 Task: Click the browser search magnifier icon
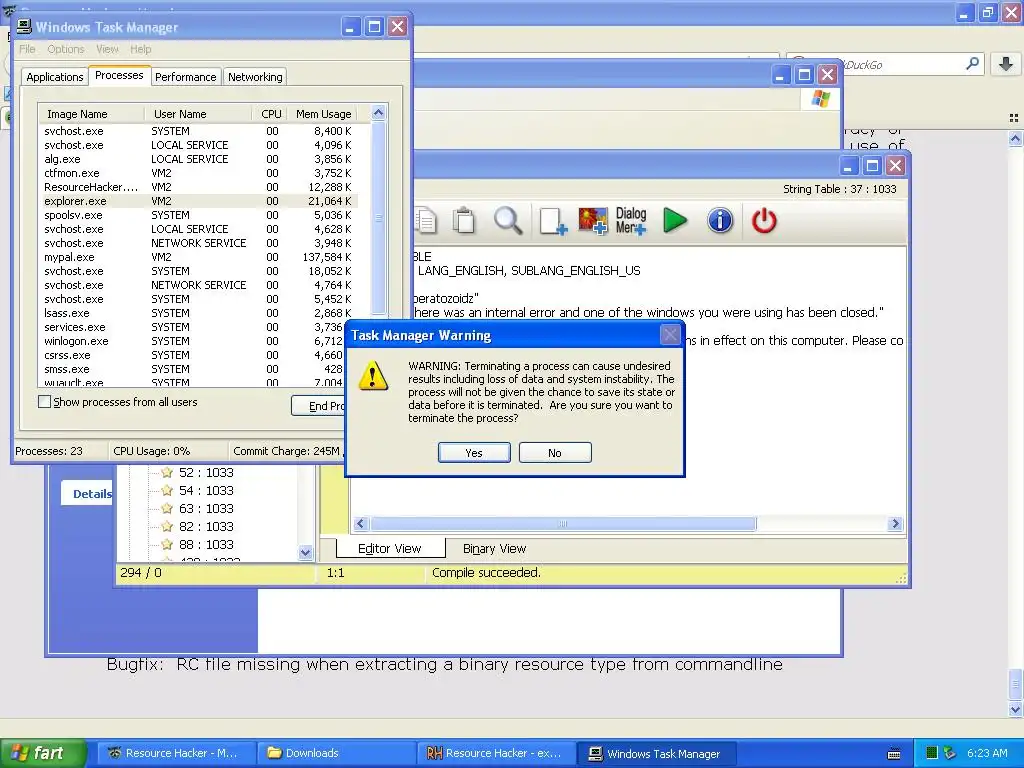click(972, 63)
